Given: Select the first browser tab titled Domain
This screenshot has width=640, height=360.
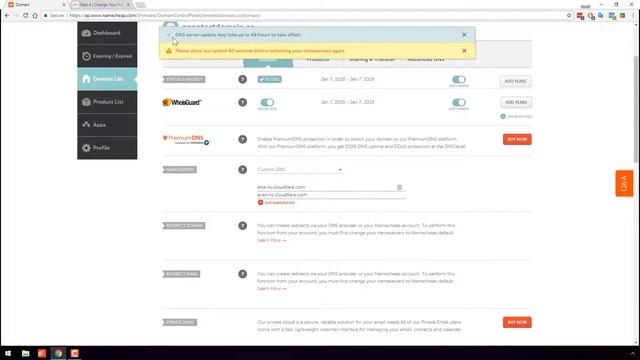Looking at the screenshot, I should tap(36, 4).
